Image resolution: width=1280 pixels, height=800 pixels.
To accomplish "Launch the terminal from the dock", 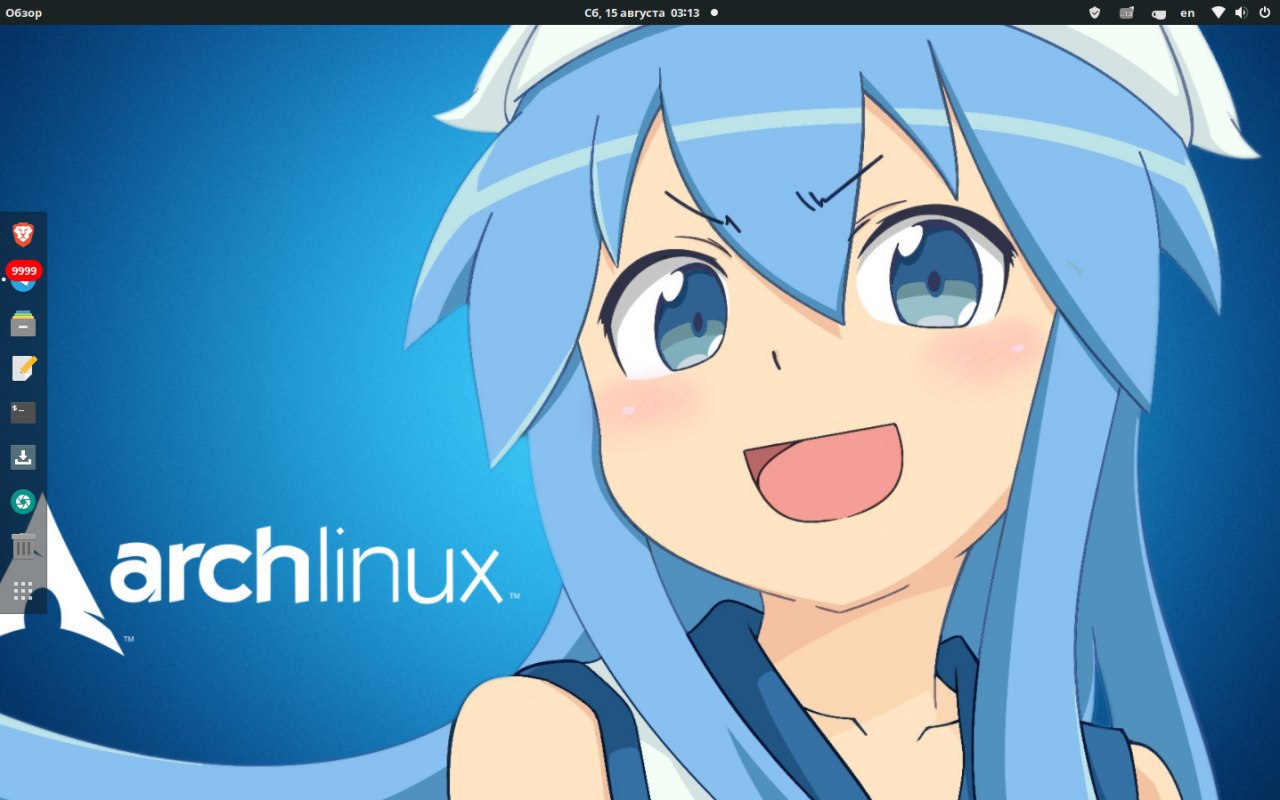I will (23, 412).
